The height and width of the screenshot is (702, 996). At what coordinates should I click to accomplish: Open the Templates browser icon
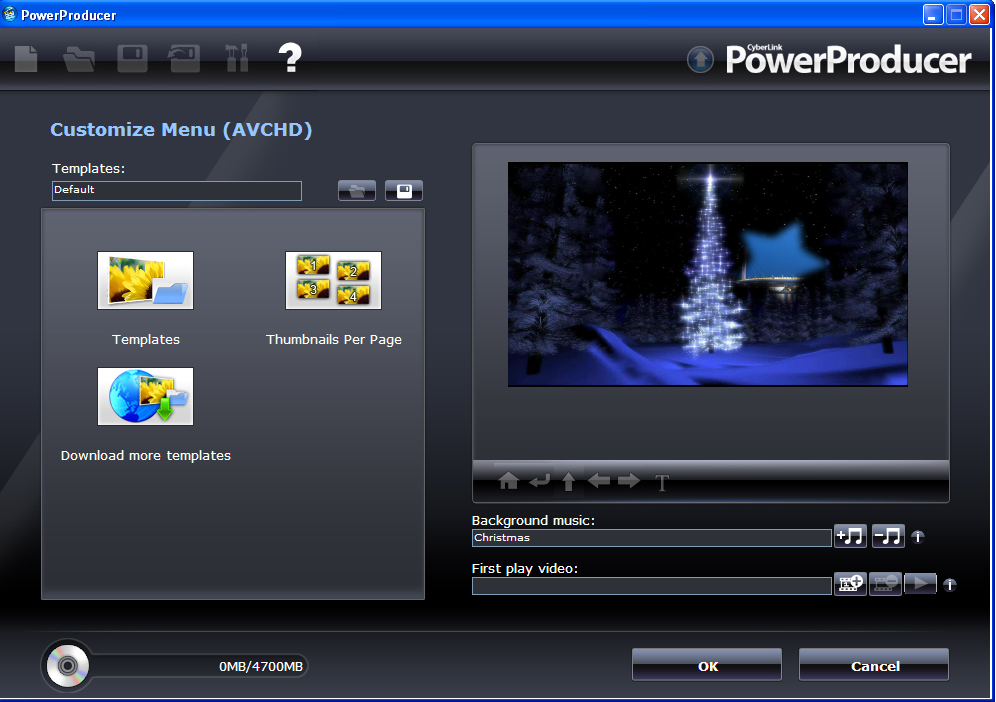pyautogui.click(x=145, y=280)
